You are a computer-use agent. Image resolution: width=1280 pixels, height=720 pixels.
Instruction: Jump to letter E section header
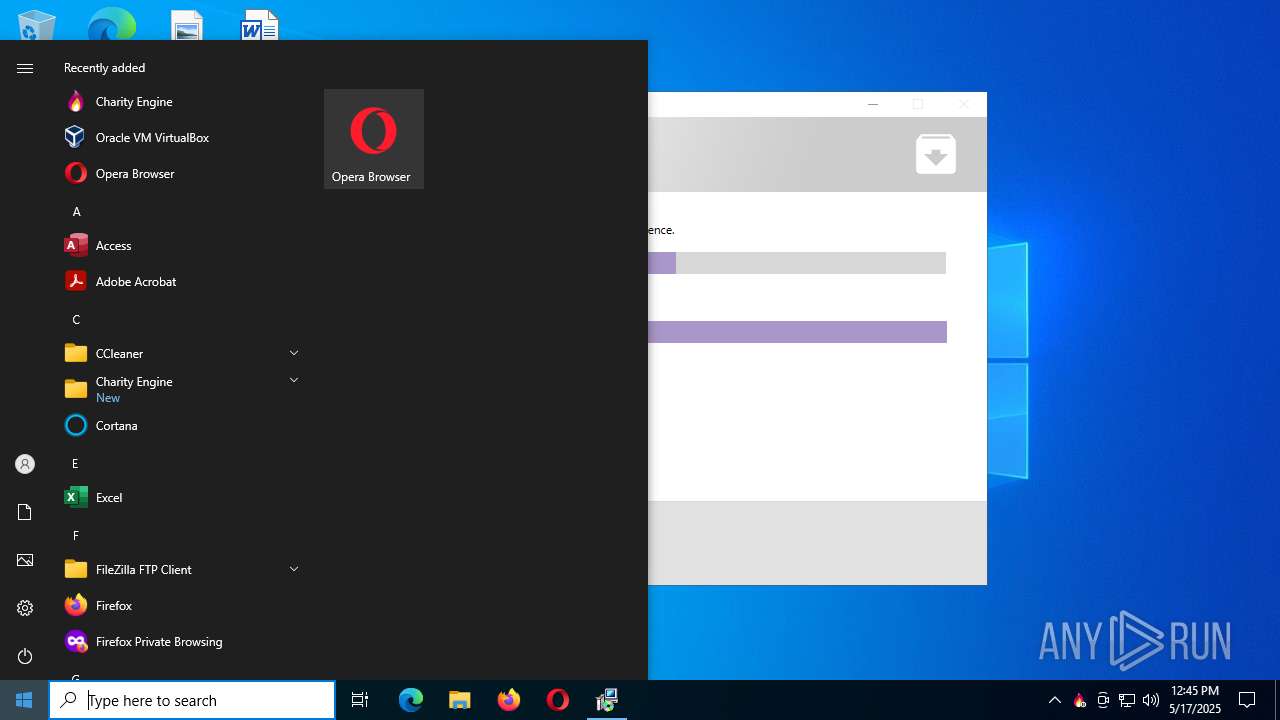tap(75, 464)
